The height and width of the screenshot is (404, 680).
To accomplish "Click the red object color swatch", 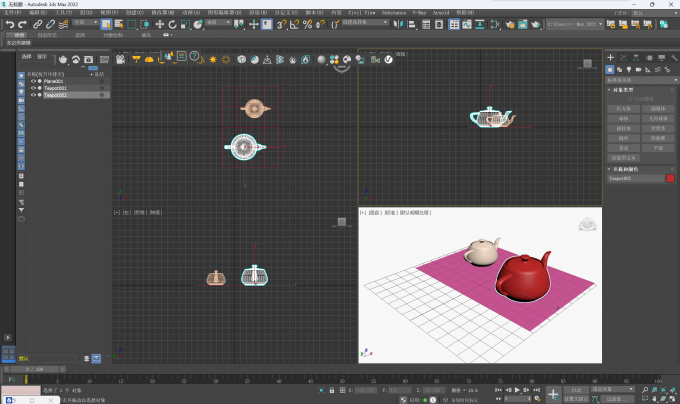I will [670, 178].
